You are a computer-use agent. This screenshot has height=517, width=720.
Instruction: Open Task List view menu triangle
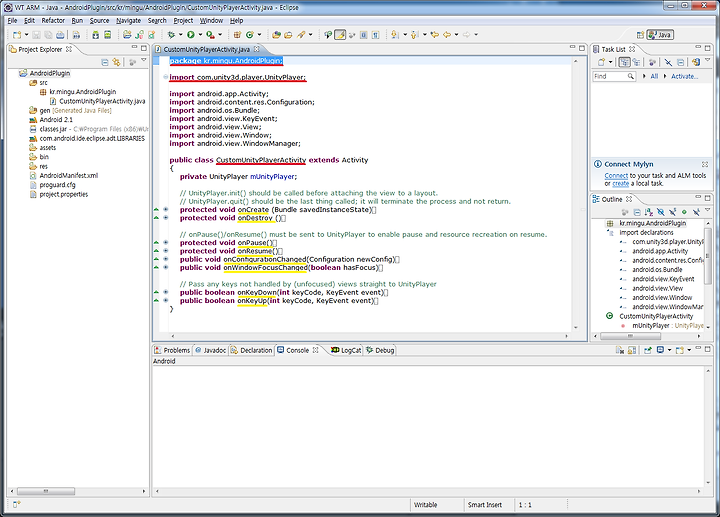pyautogui.click(x=708, y=60)
